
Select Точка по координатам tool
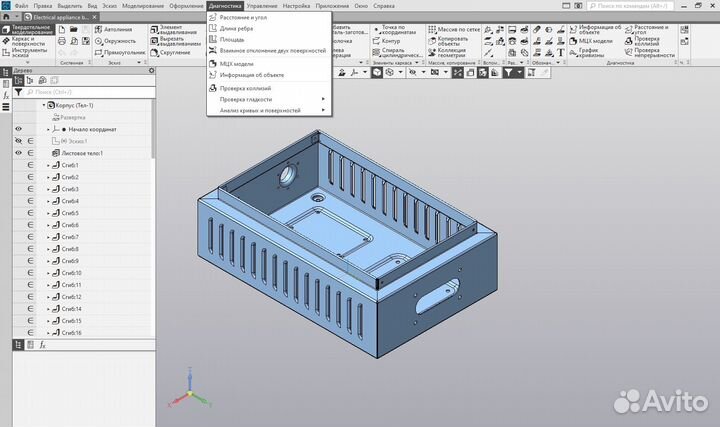coord(394,30)
